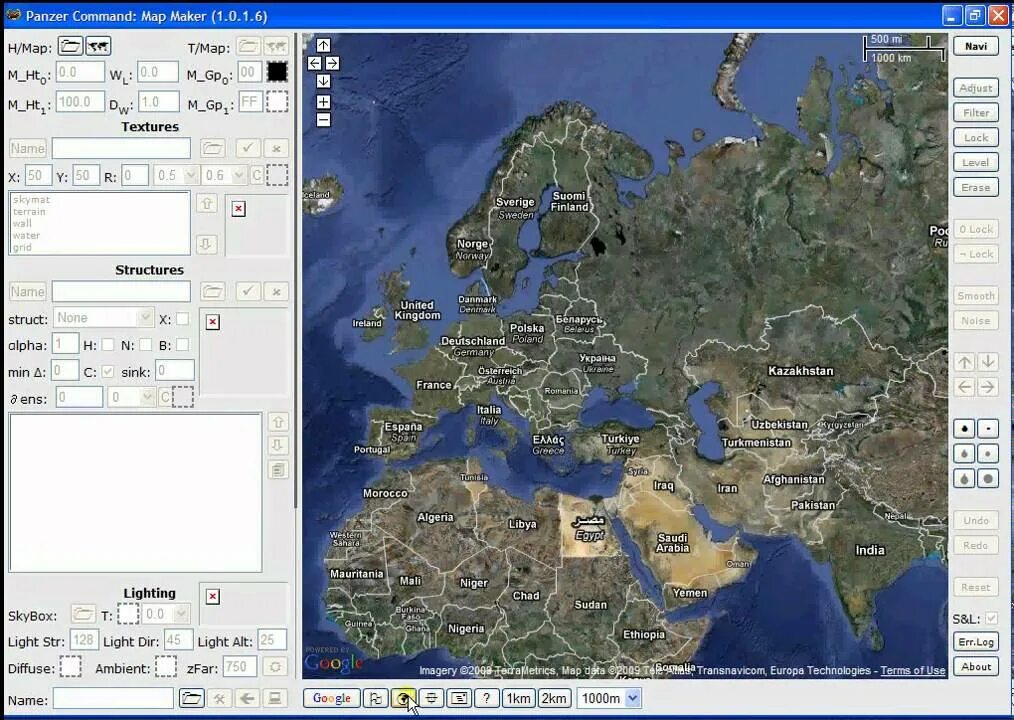The width and height of the screenshot is (1014, 720).
Task: Toggle the C checkbox next to min Δ
Action: [x=107, y=371]
